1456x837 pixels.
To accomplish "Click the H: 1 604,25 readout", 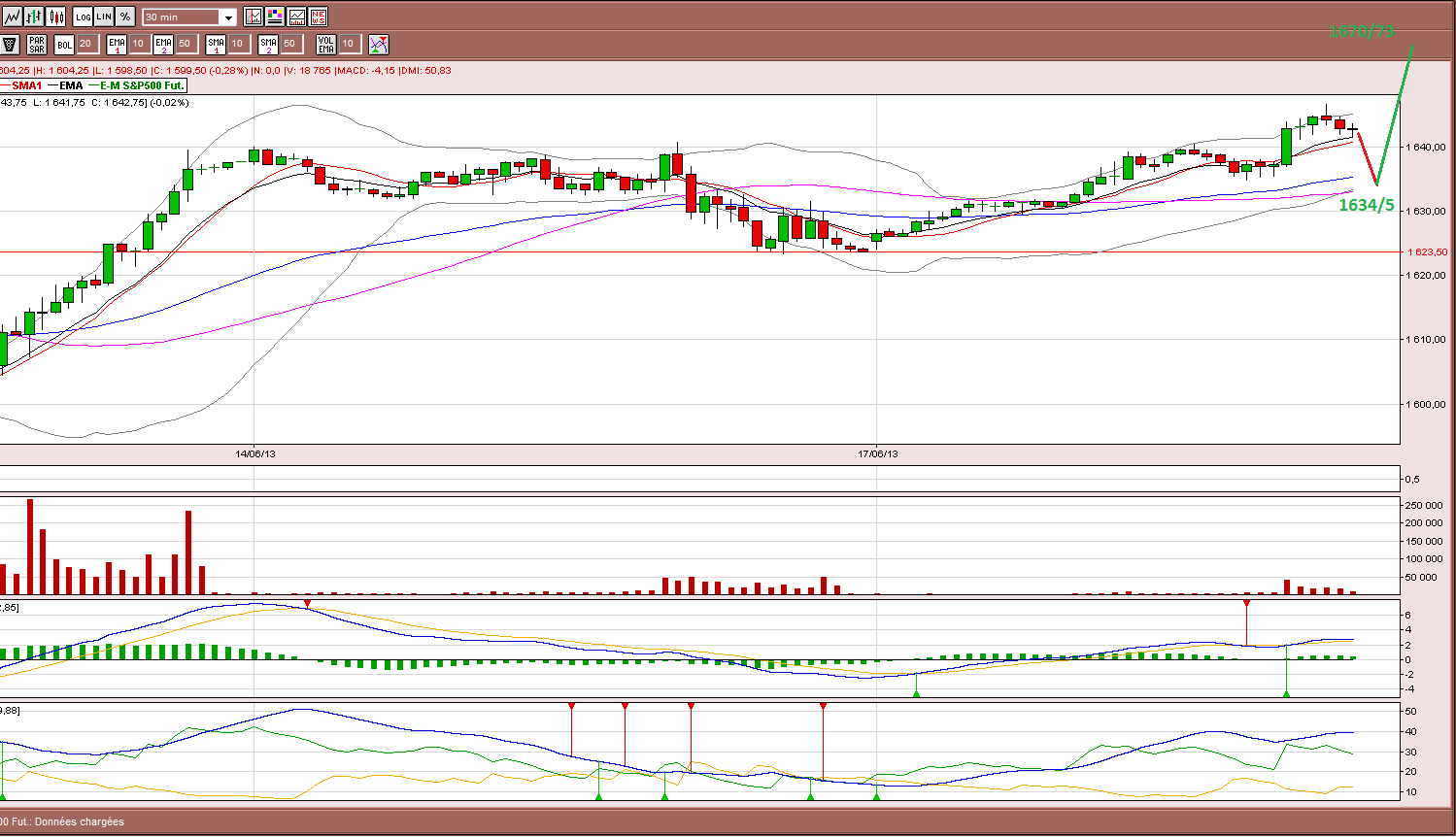I will 62,71.
